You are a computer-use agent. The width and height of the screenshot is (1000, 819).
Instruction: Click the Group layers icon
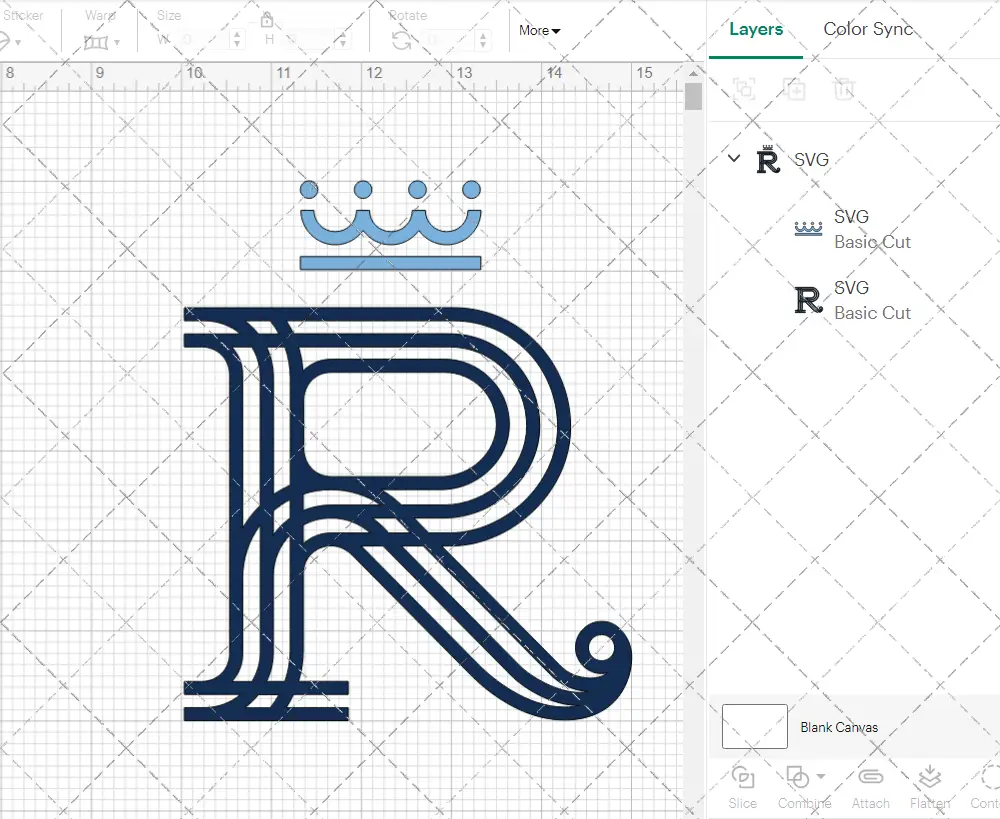click(743, 89)
